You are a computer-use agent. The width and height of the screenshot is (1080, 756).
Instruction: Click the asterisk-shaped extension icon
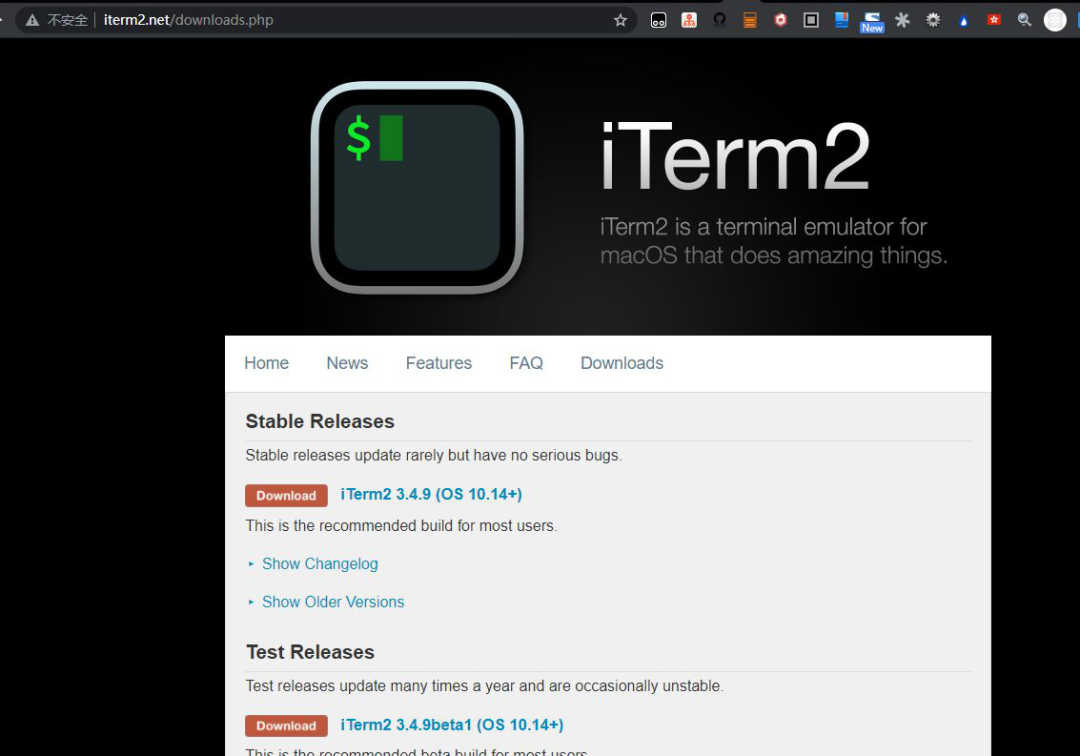point(902,20)
